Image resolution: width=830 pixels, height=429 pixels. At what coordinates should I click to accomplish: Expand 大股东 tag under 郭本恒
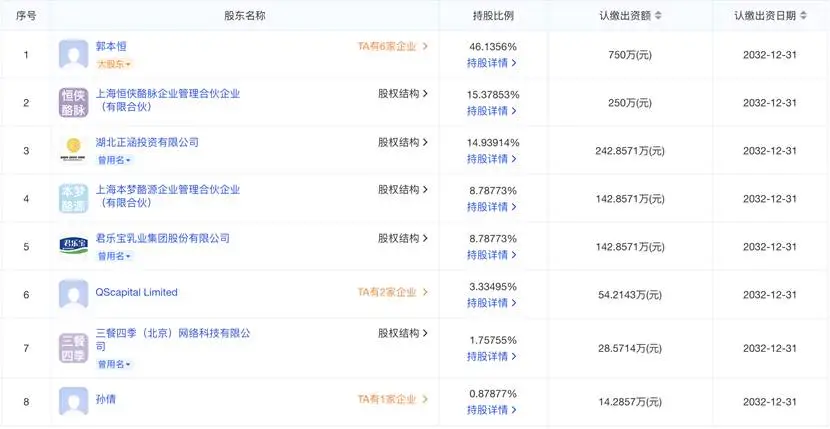pos(114,64)
